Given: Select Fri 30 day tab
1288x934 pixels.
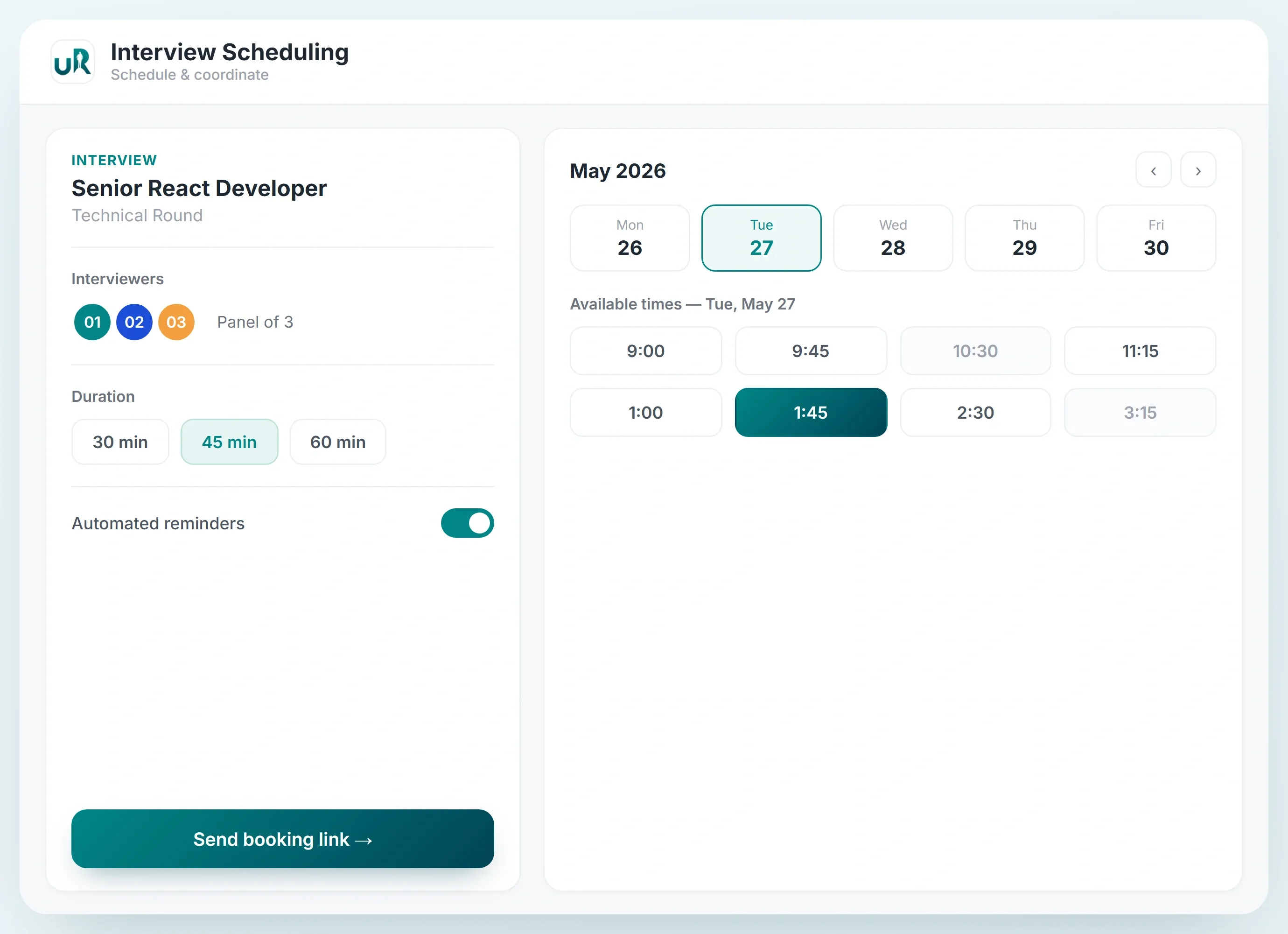Looking at the screenshot, I should (x=1156, y=238).
